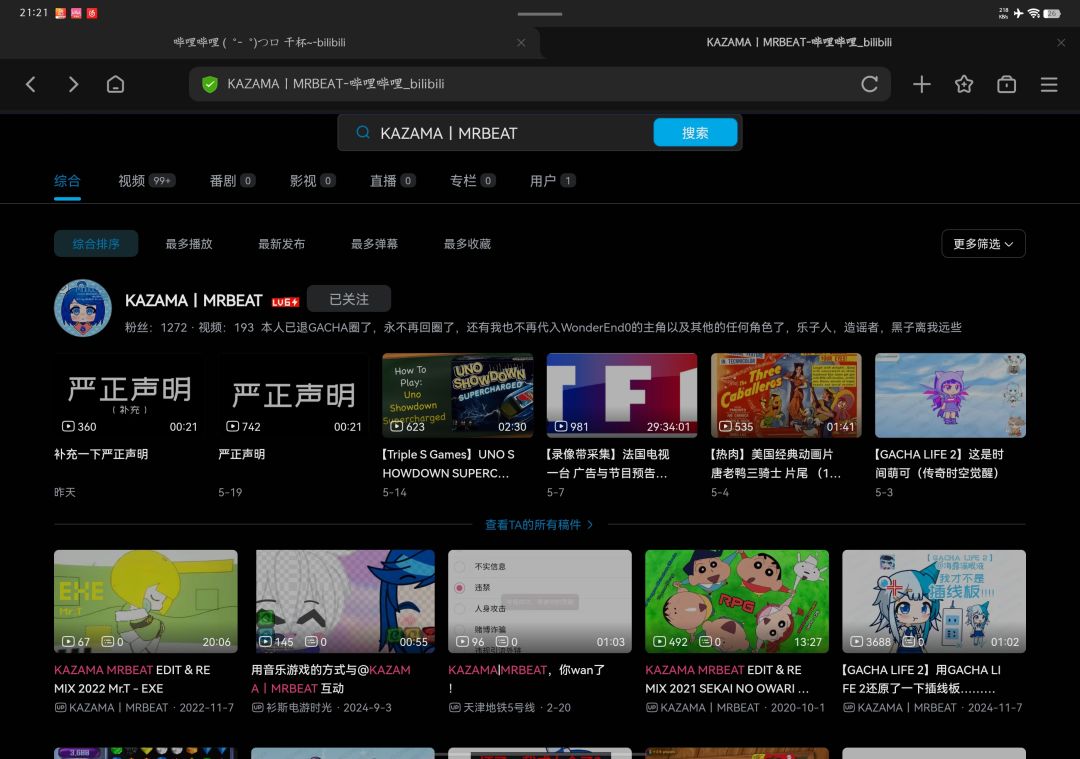Switch to the 用户 tab

(x=552, y=180)
